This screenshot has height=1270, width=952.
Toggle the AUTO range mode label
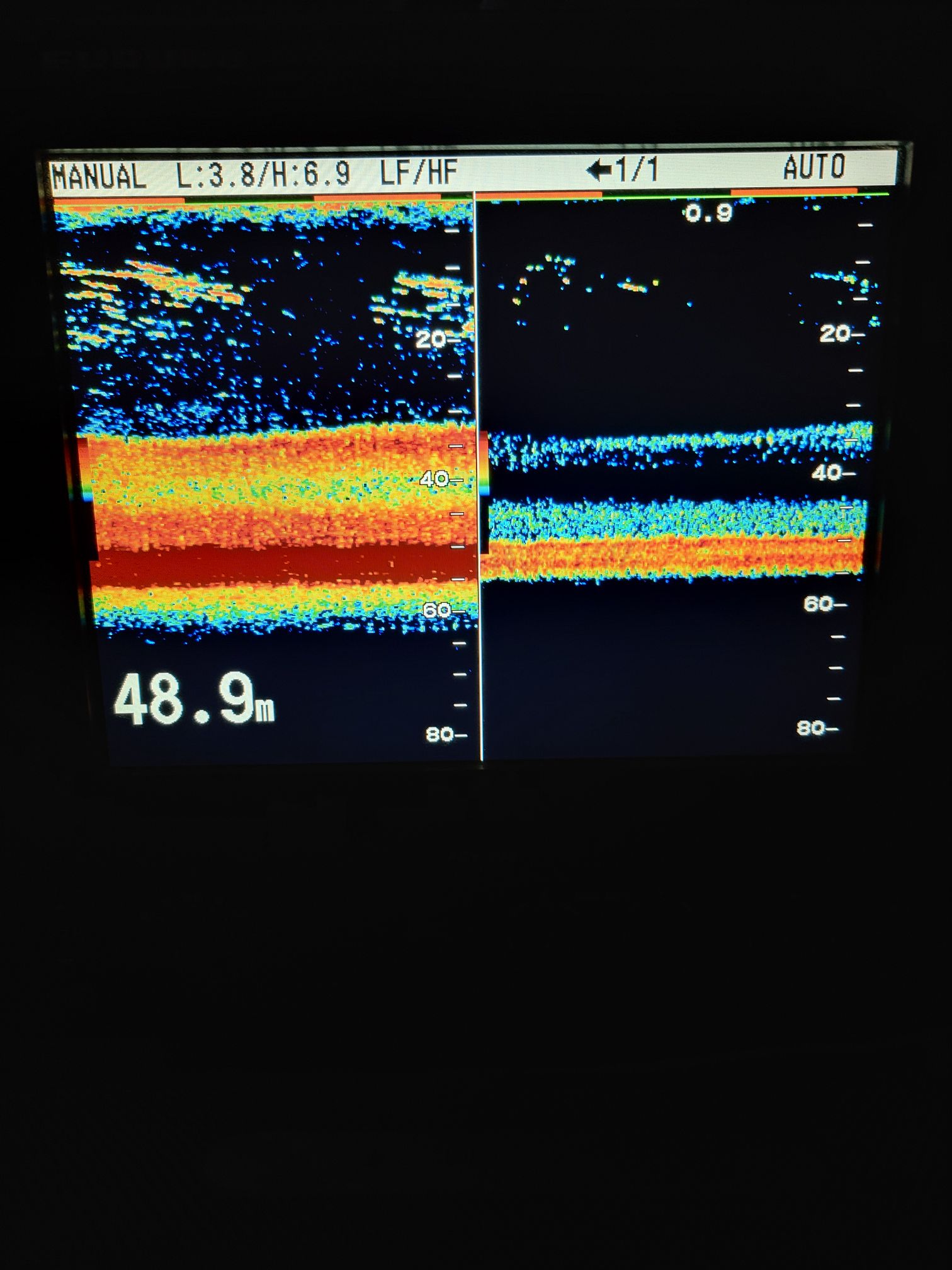813,168
